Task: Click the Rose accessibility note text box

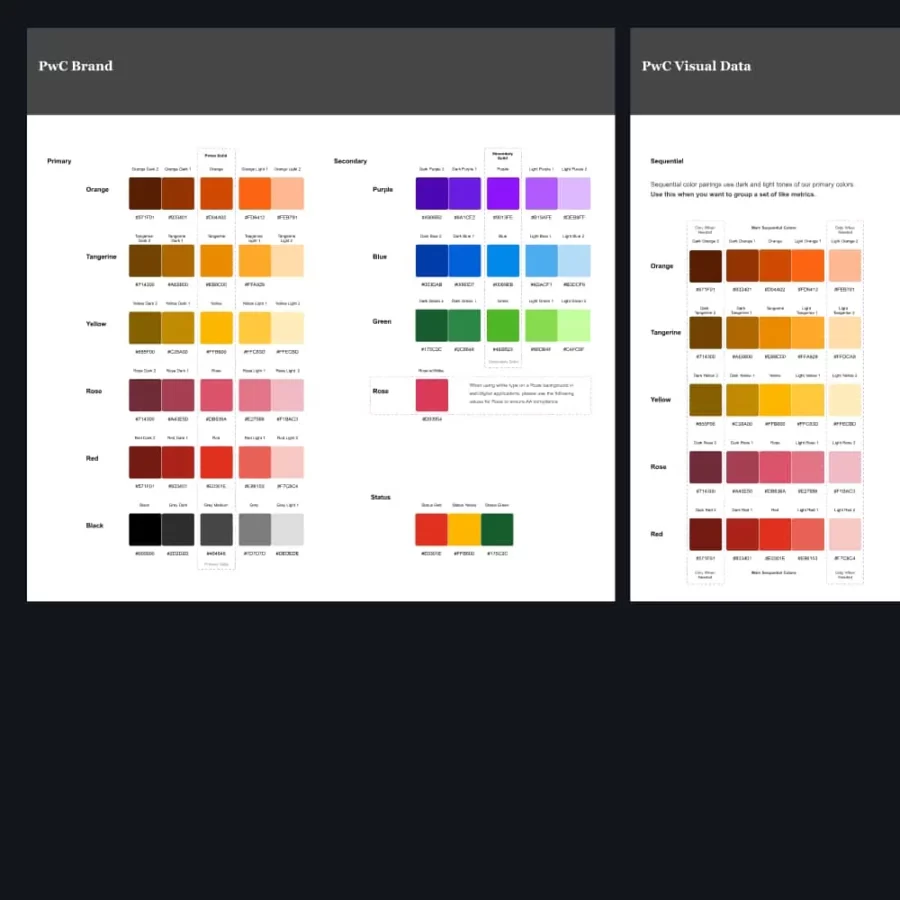Action: click(528, 395)
